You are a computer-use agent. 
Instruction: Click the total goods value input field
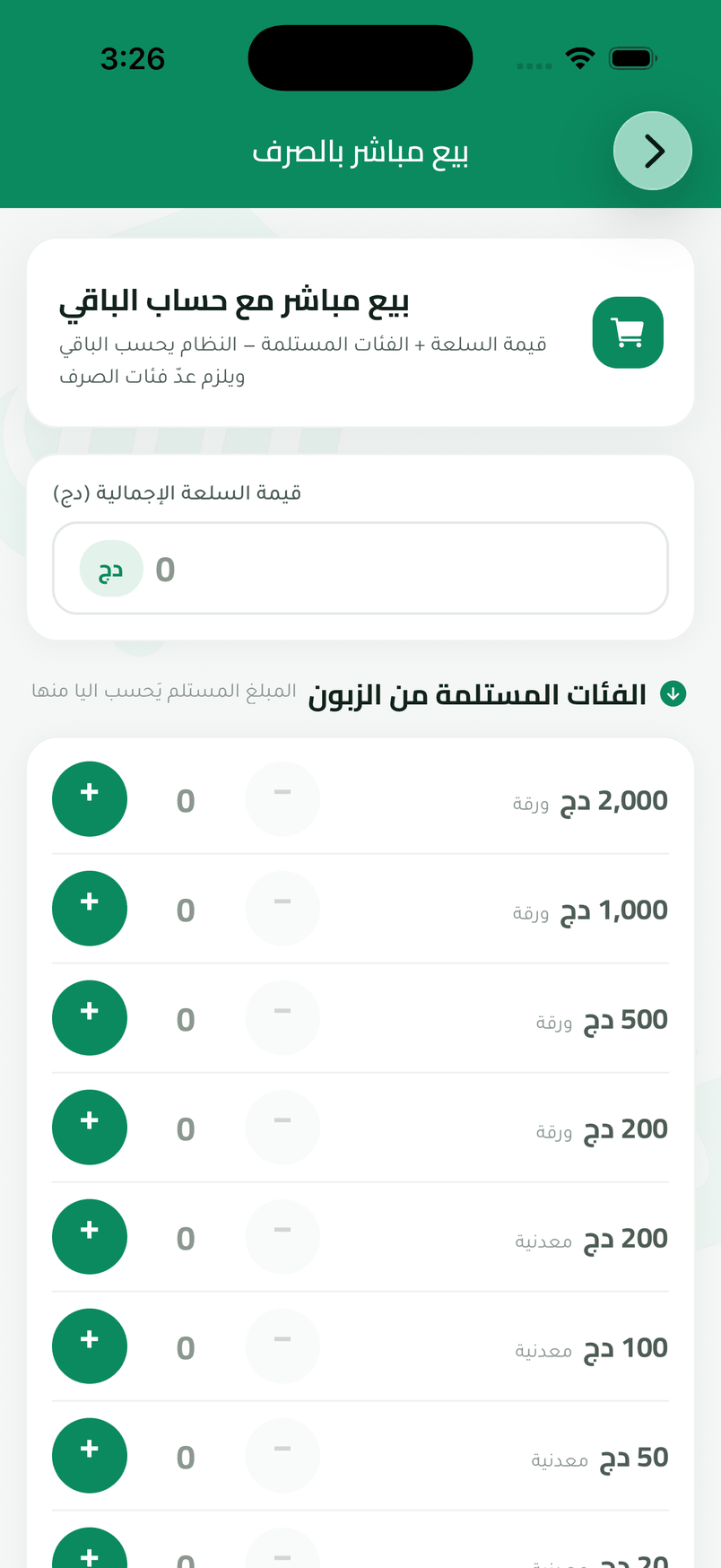click(360, 569)
